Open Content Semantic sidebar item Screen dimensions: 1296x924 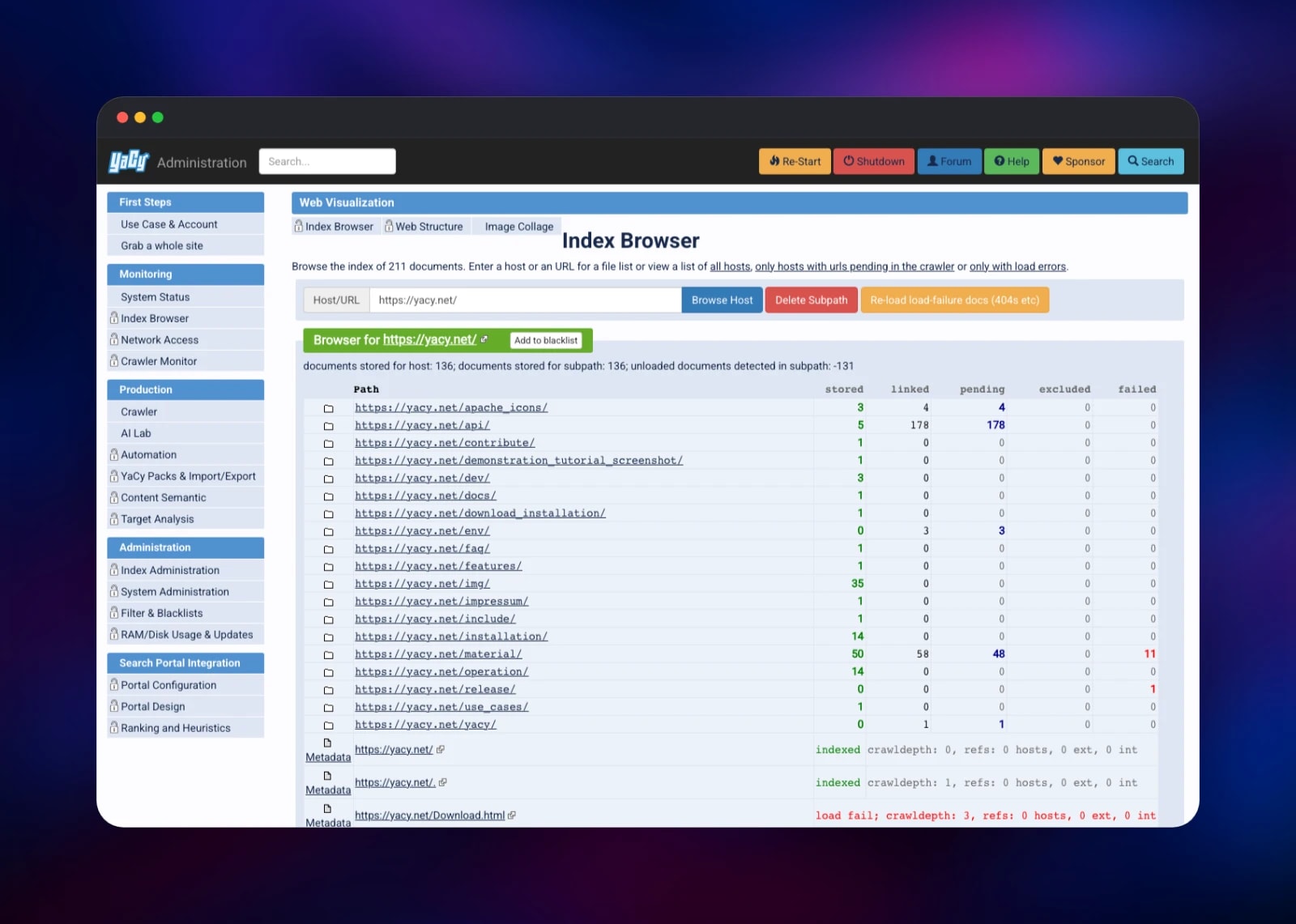tap(185, 498)
